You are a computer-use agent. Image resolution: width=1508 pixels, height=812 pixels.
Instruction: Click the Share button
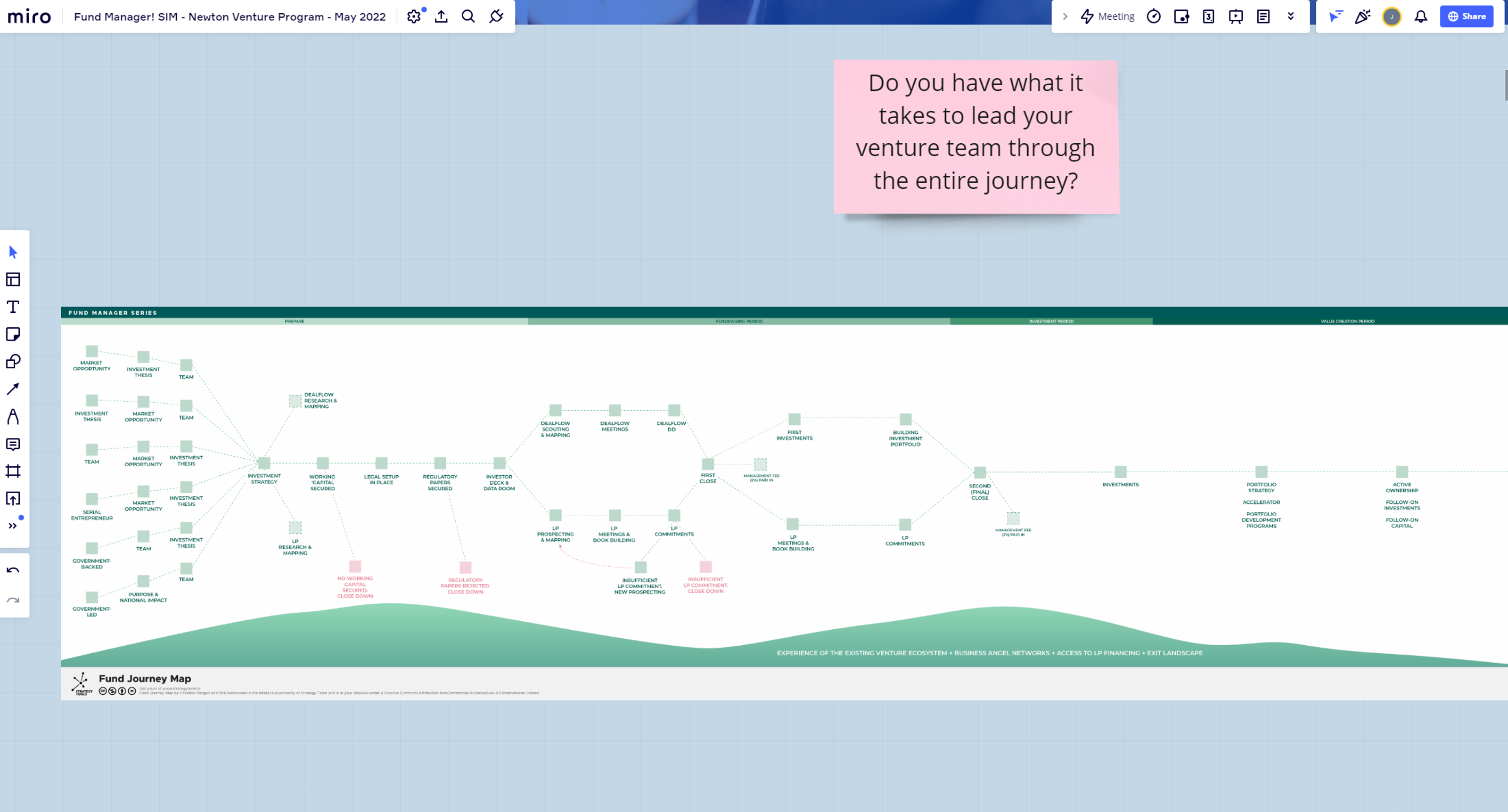click(x=1467, y=16)
